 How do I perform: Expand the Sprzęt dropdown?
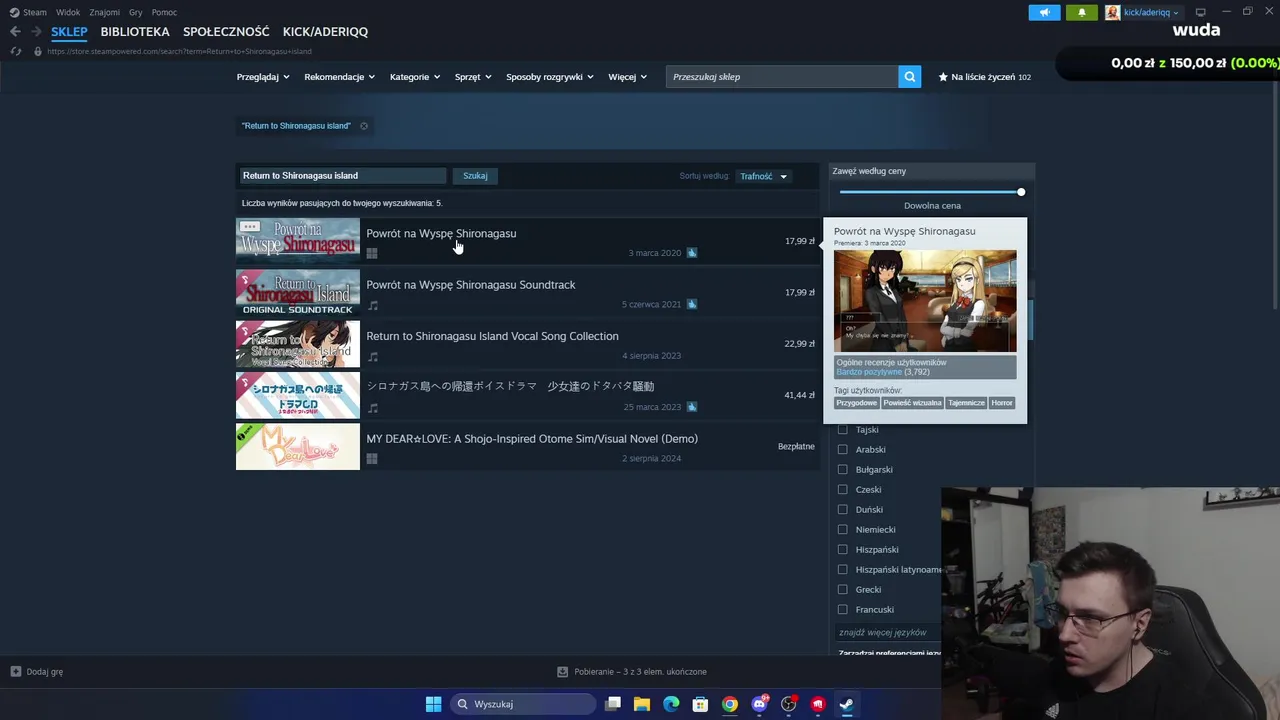click(x=474, y=77)
